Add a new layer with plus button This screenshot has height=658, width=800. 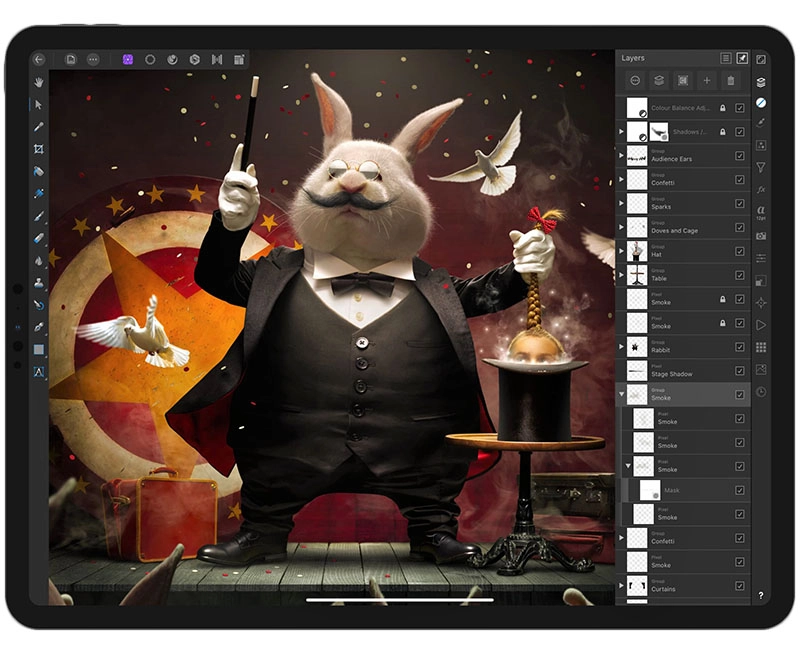(x=707, y=80)
